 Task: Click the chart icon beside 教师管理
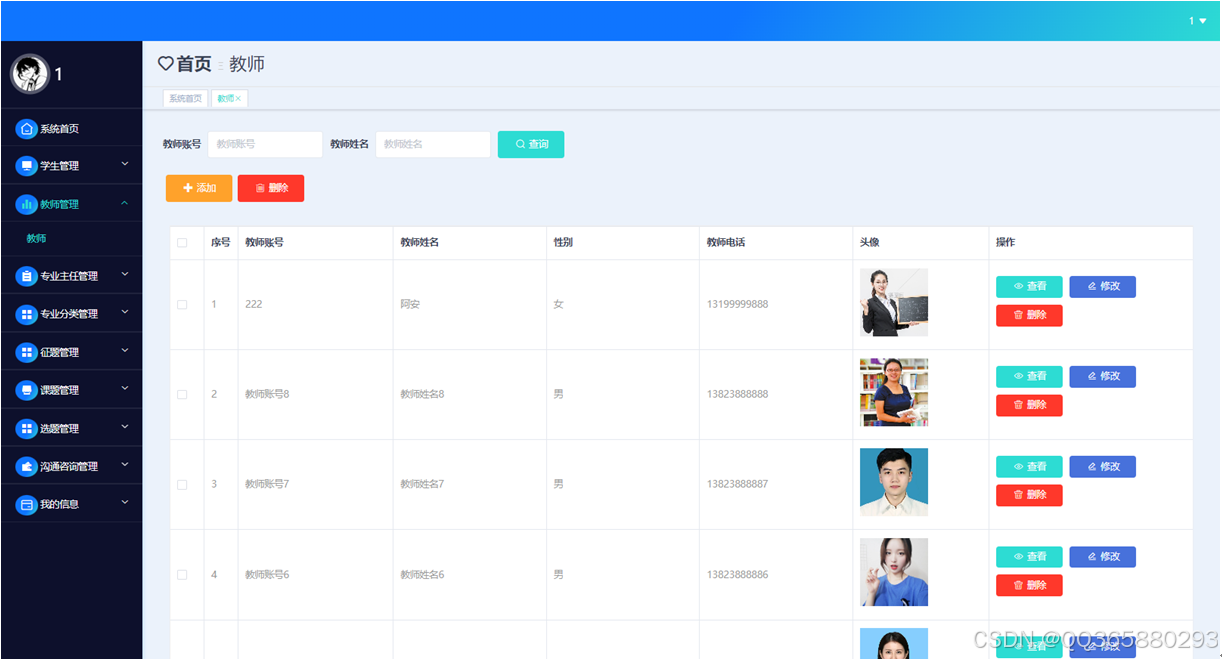(x=27, y=204)
